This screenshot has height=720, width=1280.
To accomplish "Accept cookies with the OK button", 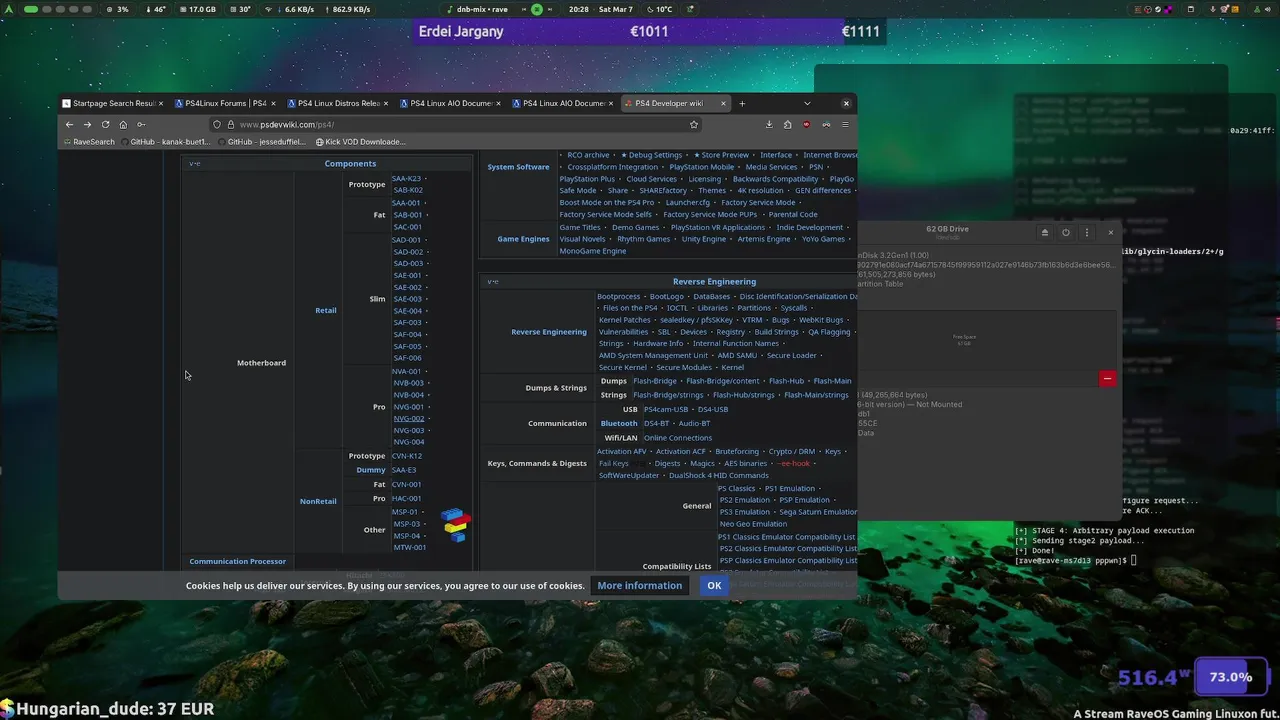I will [x=714, y=586].
